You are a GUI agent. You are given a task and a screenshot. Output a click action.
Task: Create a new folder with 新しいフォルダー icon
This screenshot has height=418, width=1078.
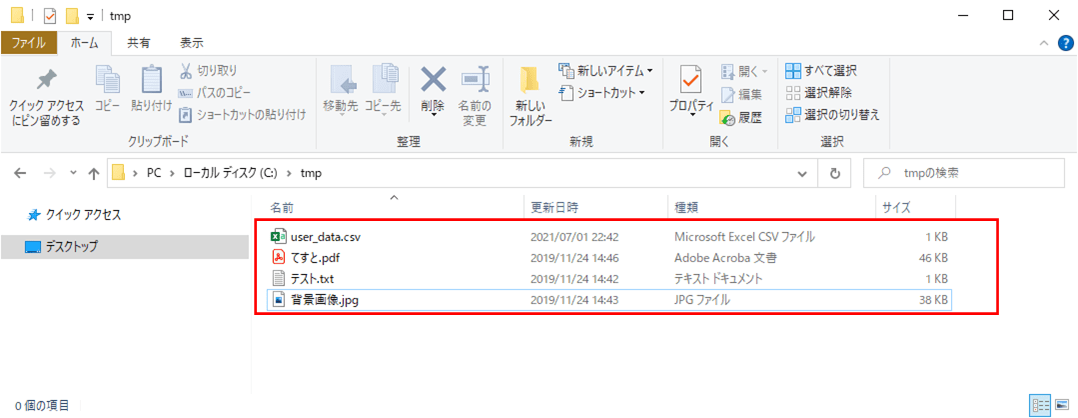click(x=530, y=80)
